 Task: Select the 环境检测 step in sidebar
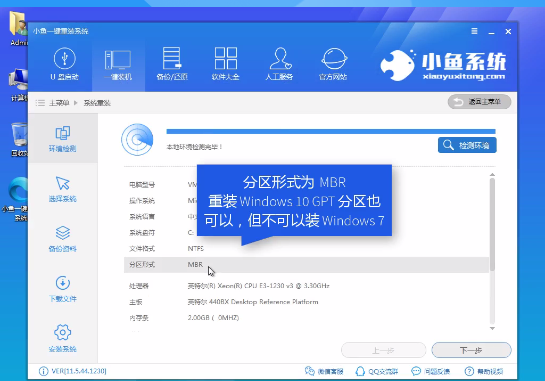pos(63,138)
